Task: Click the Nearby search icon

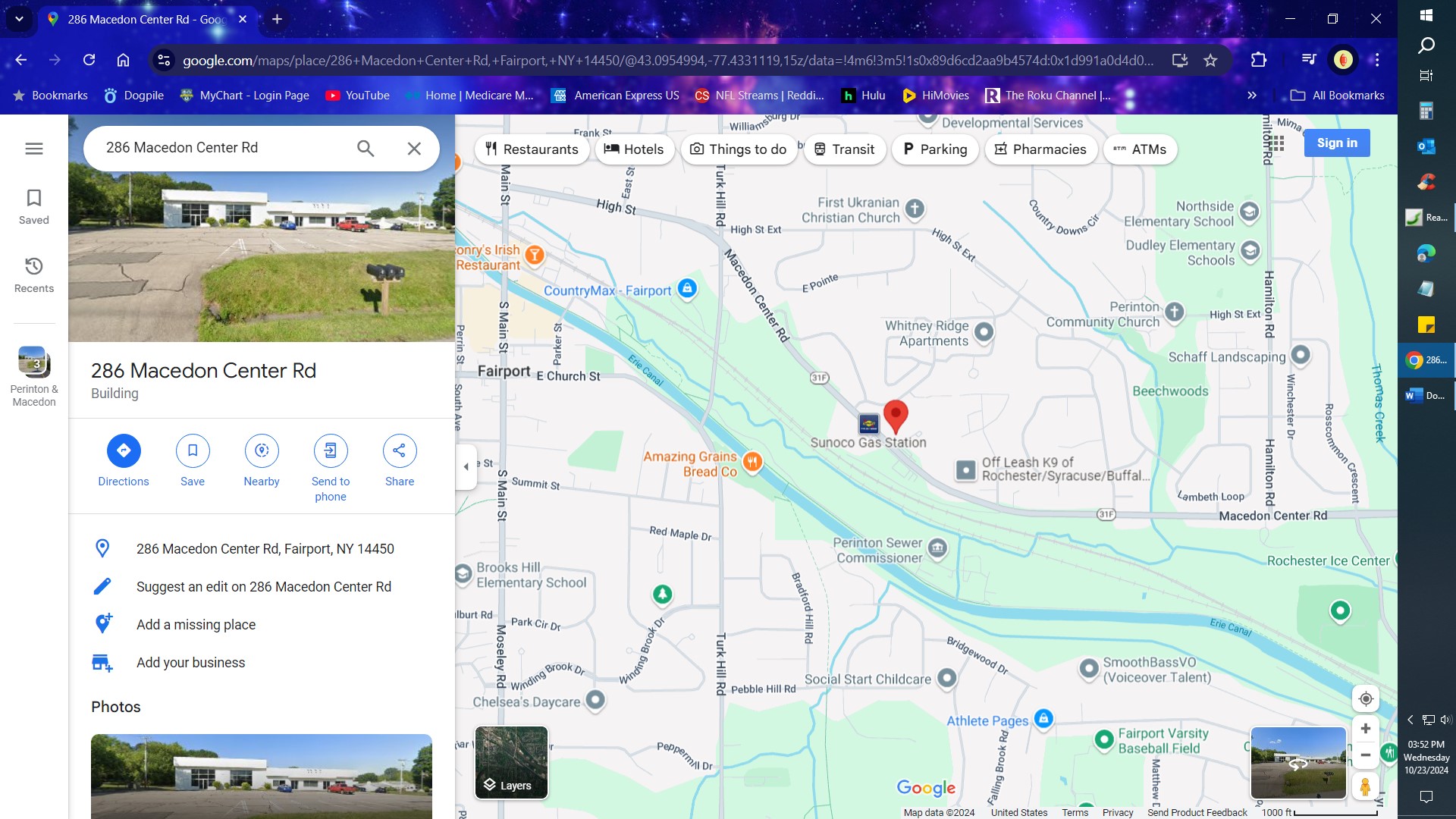Action: coord(262,450)
